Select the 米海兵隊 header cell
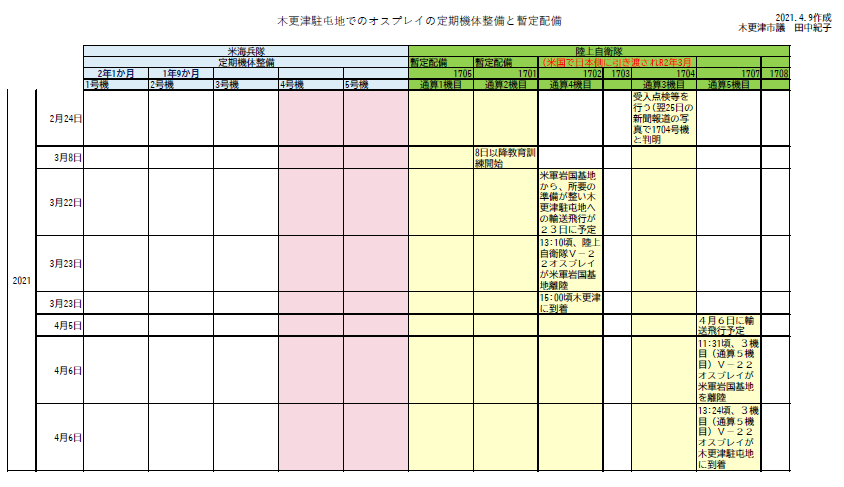844x487 pixels. click(246, 52)
